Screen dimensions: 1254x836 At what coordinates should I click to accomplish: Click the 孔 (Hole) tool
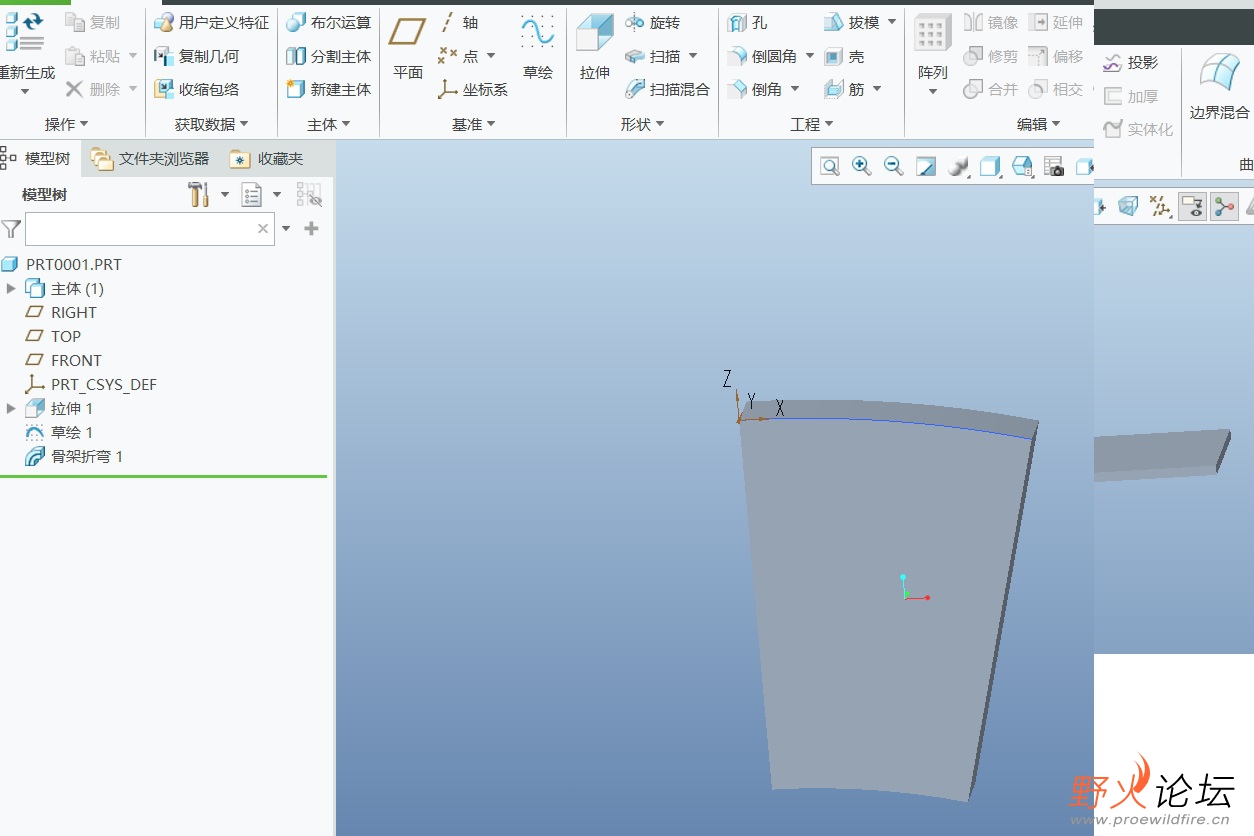(747, 22)
